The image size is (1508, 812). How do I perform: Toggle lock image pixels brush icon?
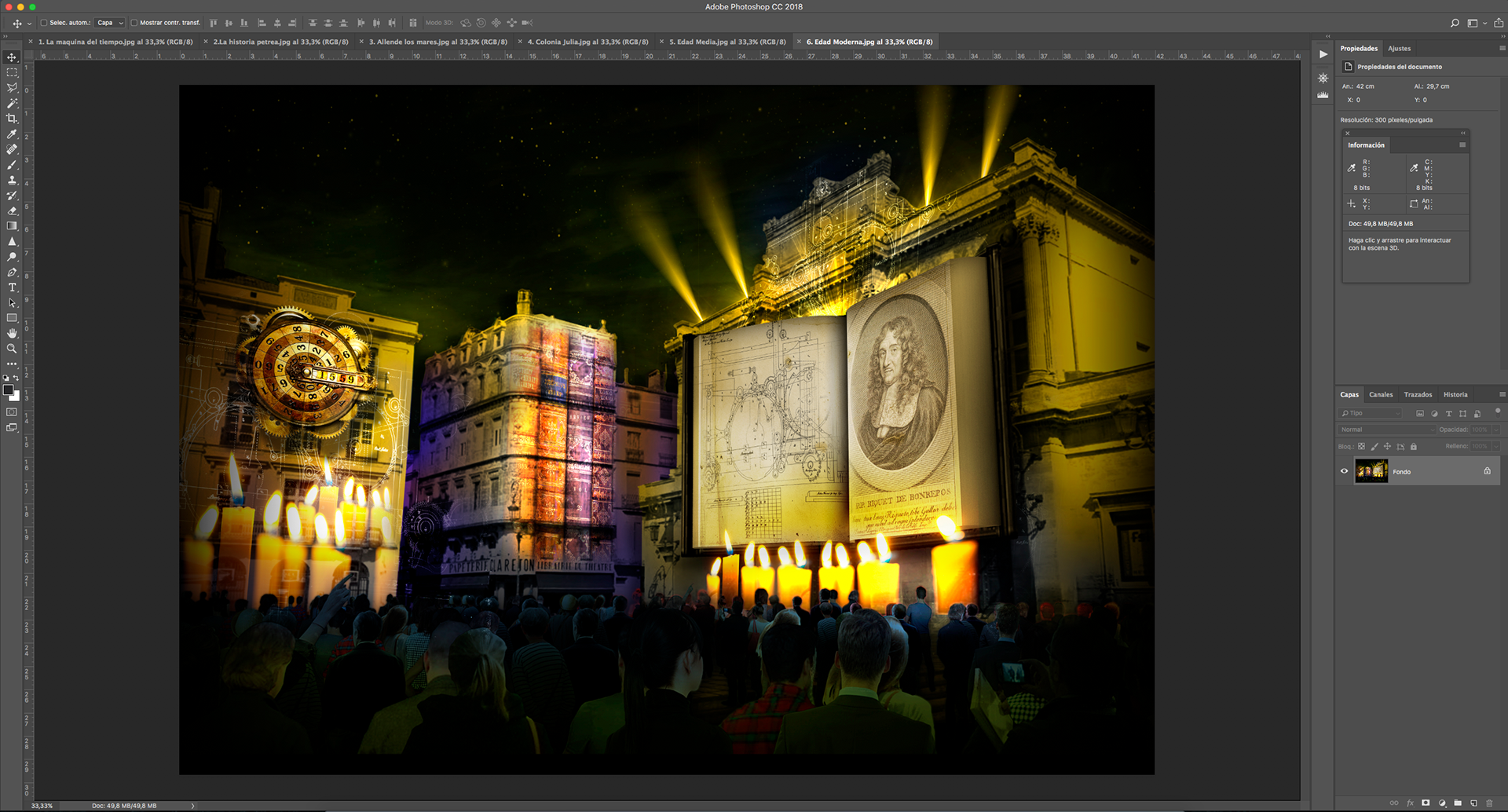(x=1374, y=446)
